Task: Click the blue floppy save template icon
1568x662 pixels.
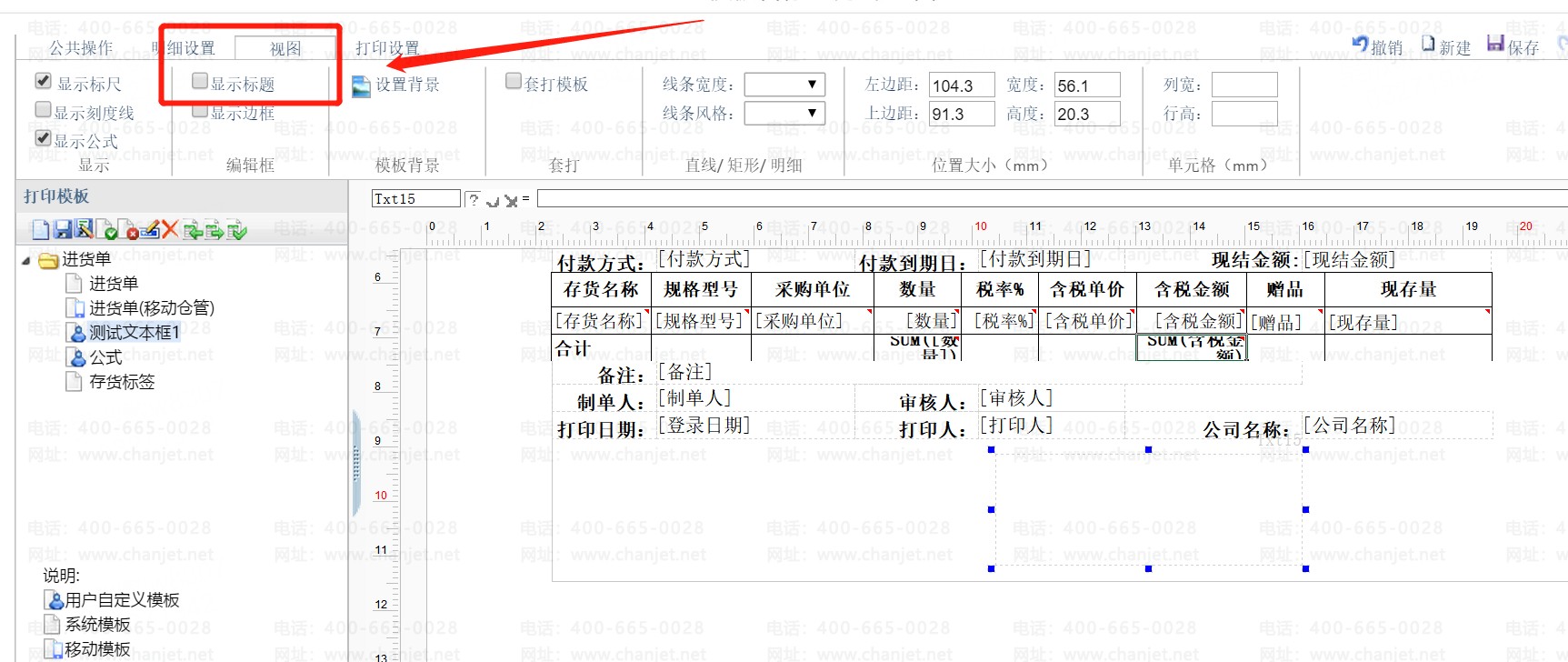Action: [63, 230]
